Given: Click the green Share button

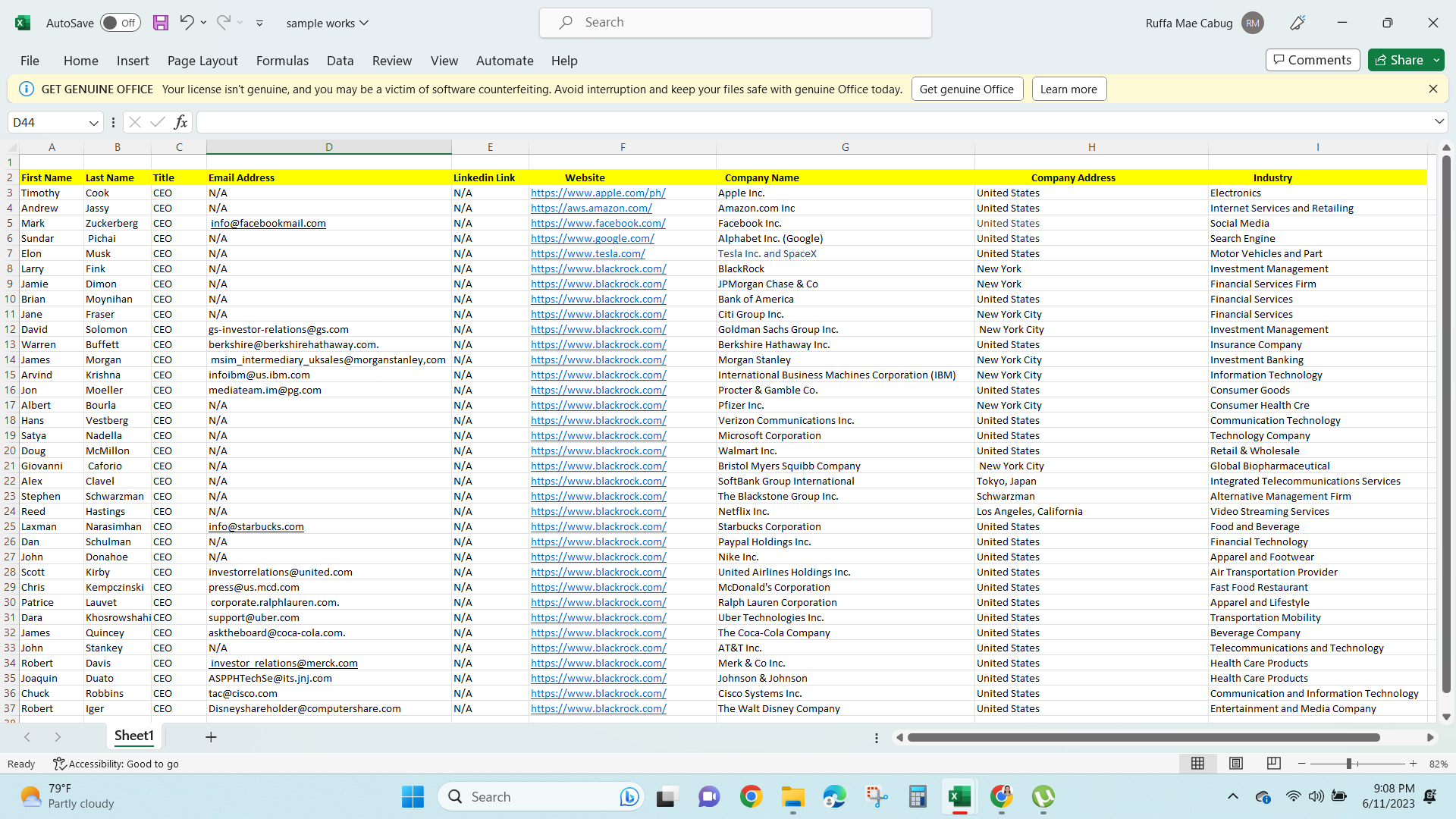Looking at the screenshot, I should [1398, 60].
